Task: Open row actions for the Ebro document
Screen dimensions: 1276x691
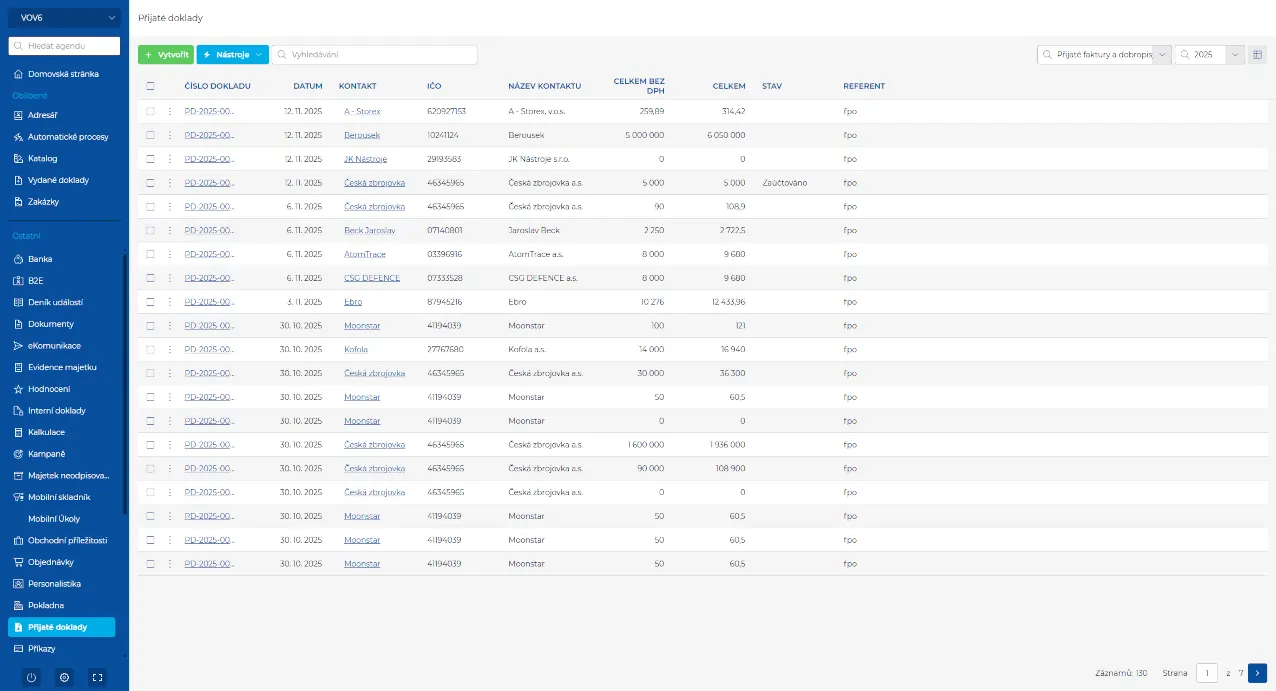Action: (x=170, y=302)
